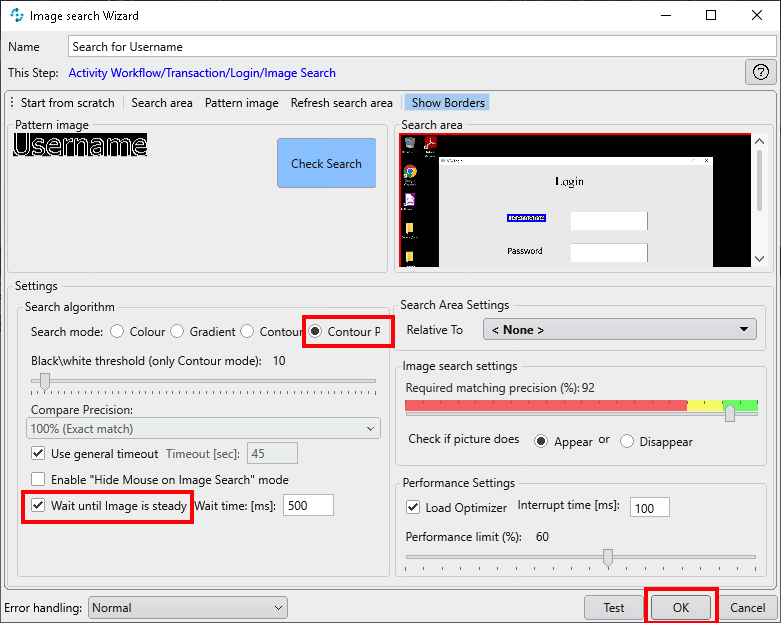The width and height of the screenshot is (781, 623).
Task: Choose the Disappear radio option
Action: (628, 441)
